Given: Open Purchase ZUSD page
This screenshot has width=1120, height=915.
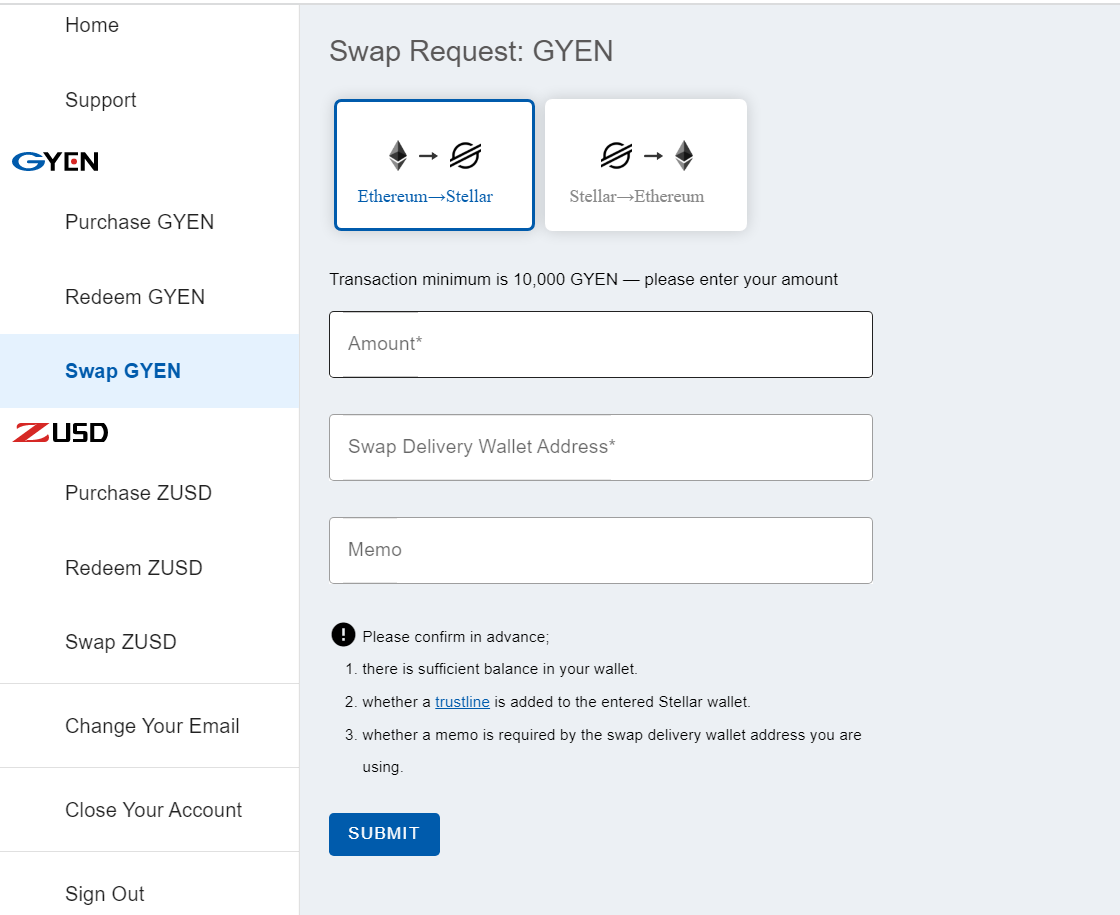Looking at the screenshot, I should [x=139, y=493].
